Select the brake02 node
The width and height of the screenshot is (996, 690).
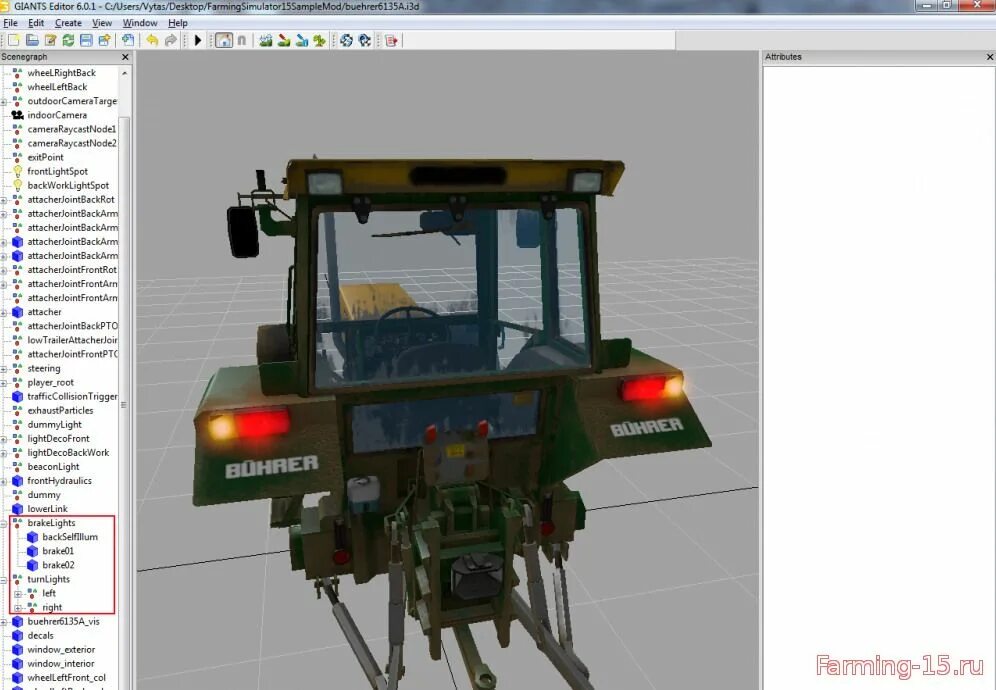click(58, 565)
